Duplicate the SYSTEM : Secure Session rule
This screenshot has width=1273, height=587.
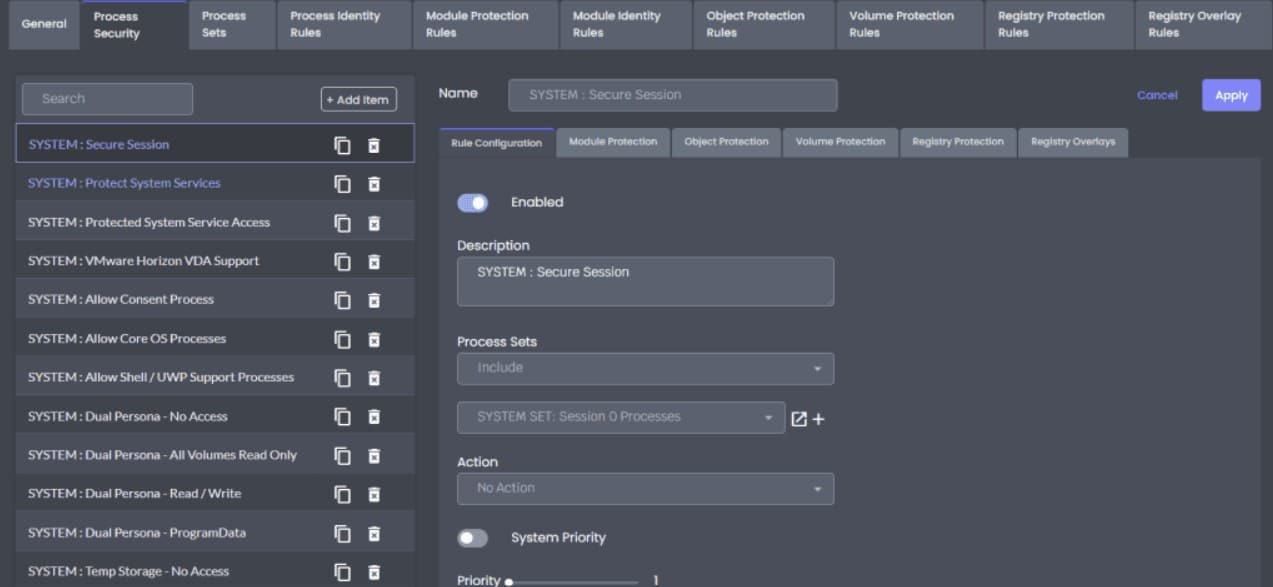tap(343, 145)
